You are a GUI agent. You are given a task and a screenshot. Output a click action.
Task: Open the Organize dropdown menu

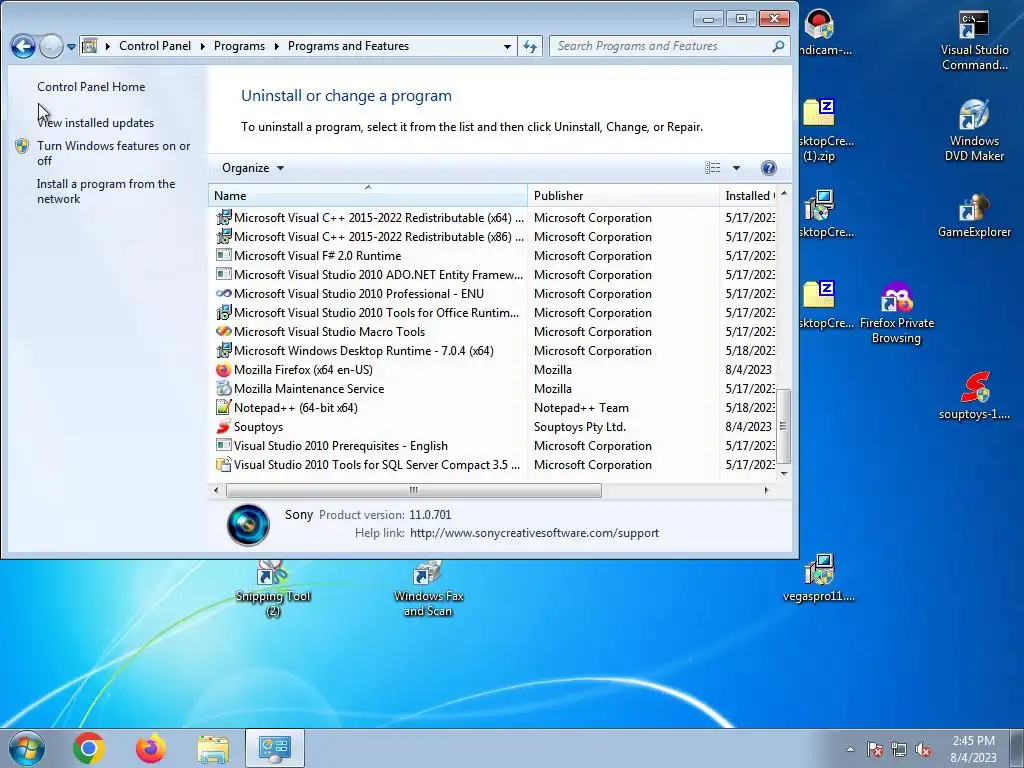click(x=253, y=168)
